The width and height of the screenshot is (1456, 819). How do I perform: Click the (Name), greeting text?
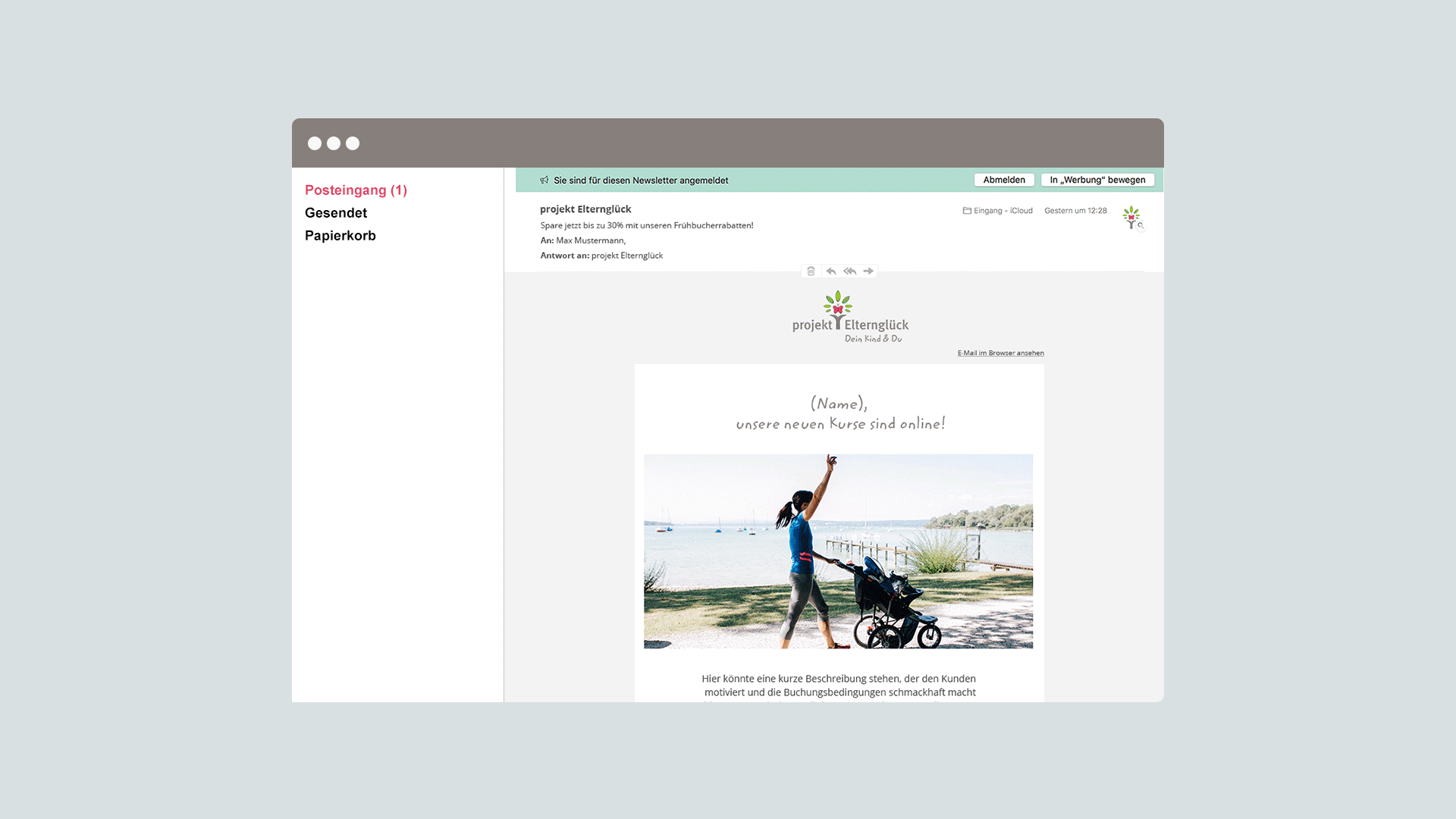[839, 403]
